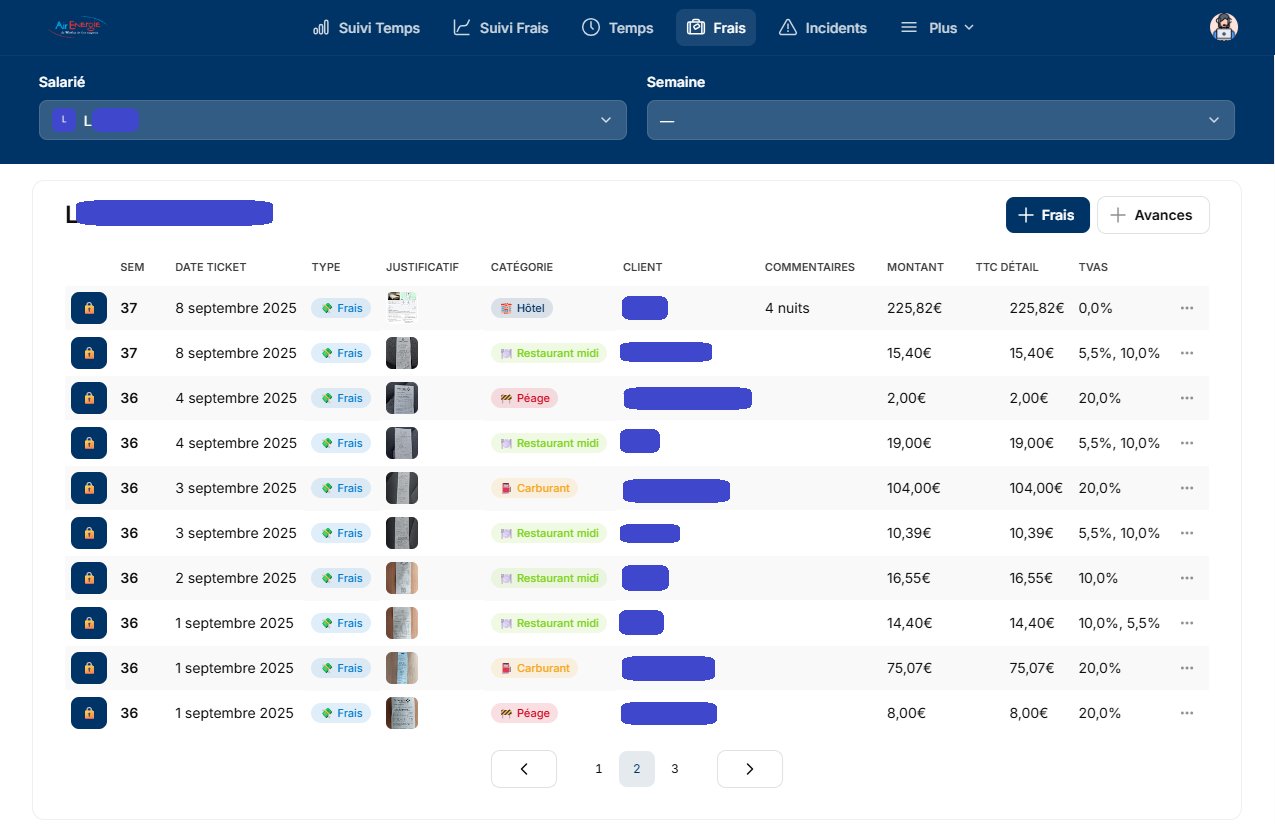
Task: Open more options for the 16,55€ row
Action: (x=1187, y=578)
